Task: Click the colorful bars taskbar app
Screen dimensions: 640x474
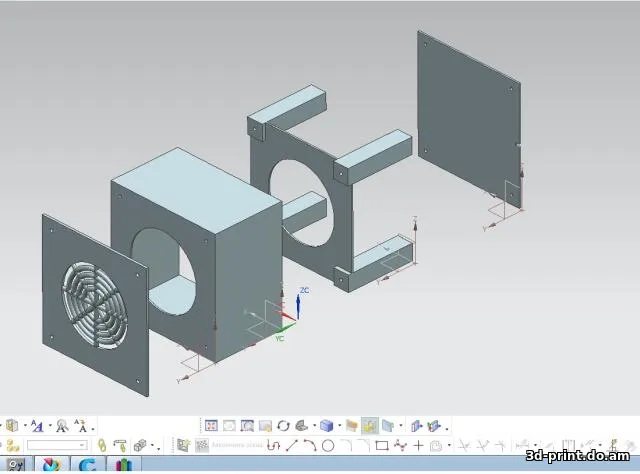Action: point(123,465)
